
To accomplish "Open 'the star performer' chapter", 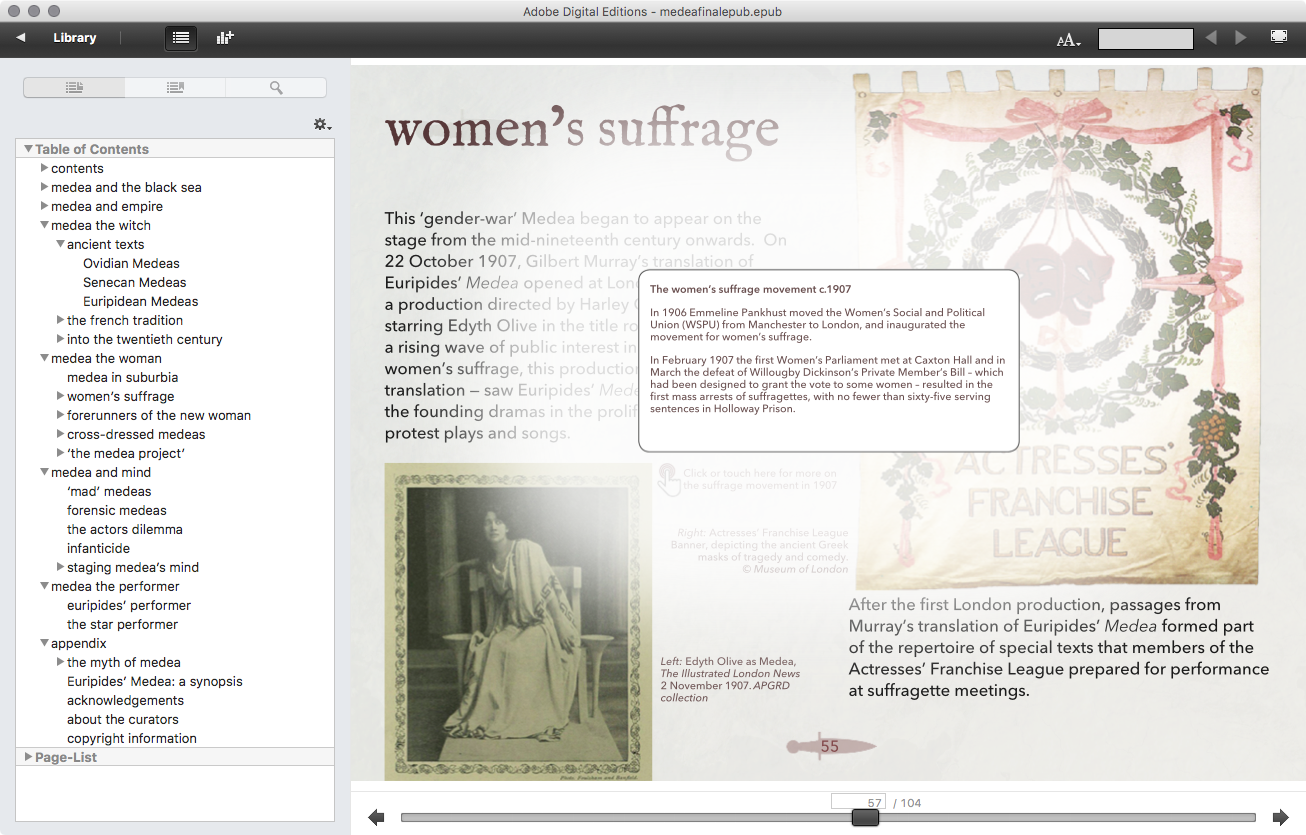I will (122, 624).
